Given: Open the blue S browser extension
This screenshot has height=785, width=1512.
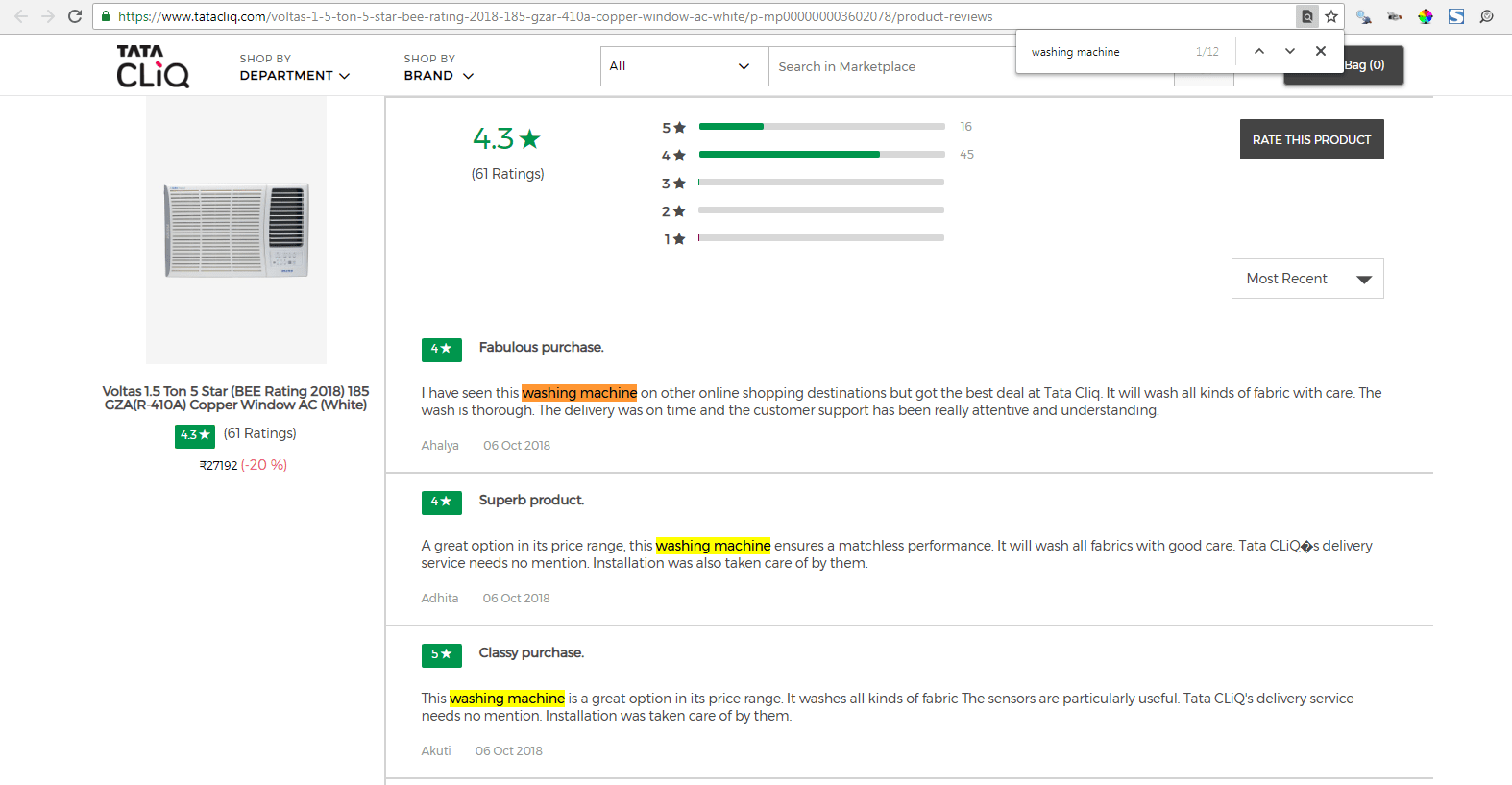Looking at the screenshot, I should coord(1456,16).
